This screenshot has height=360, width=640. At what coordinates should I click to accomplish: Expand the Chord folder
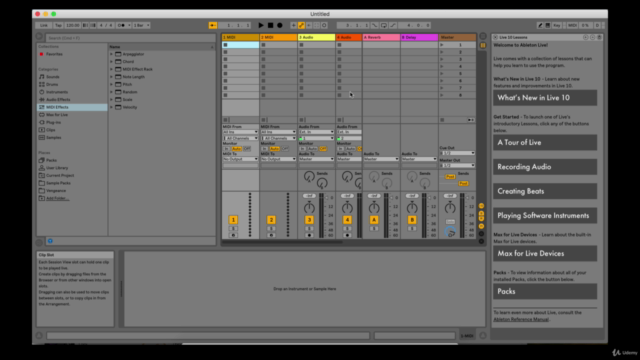[111, 62]
